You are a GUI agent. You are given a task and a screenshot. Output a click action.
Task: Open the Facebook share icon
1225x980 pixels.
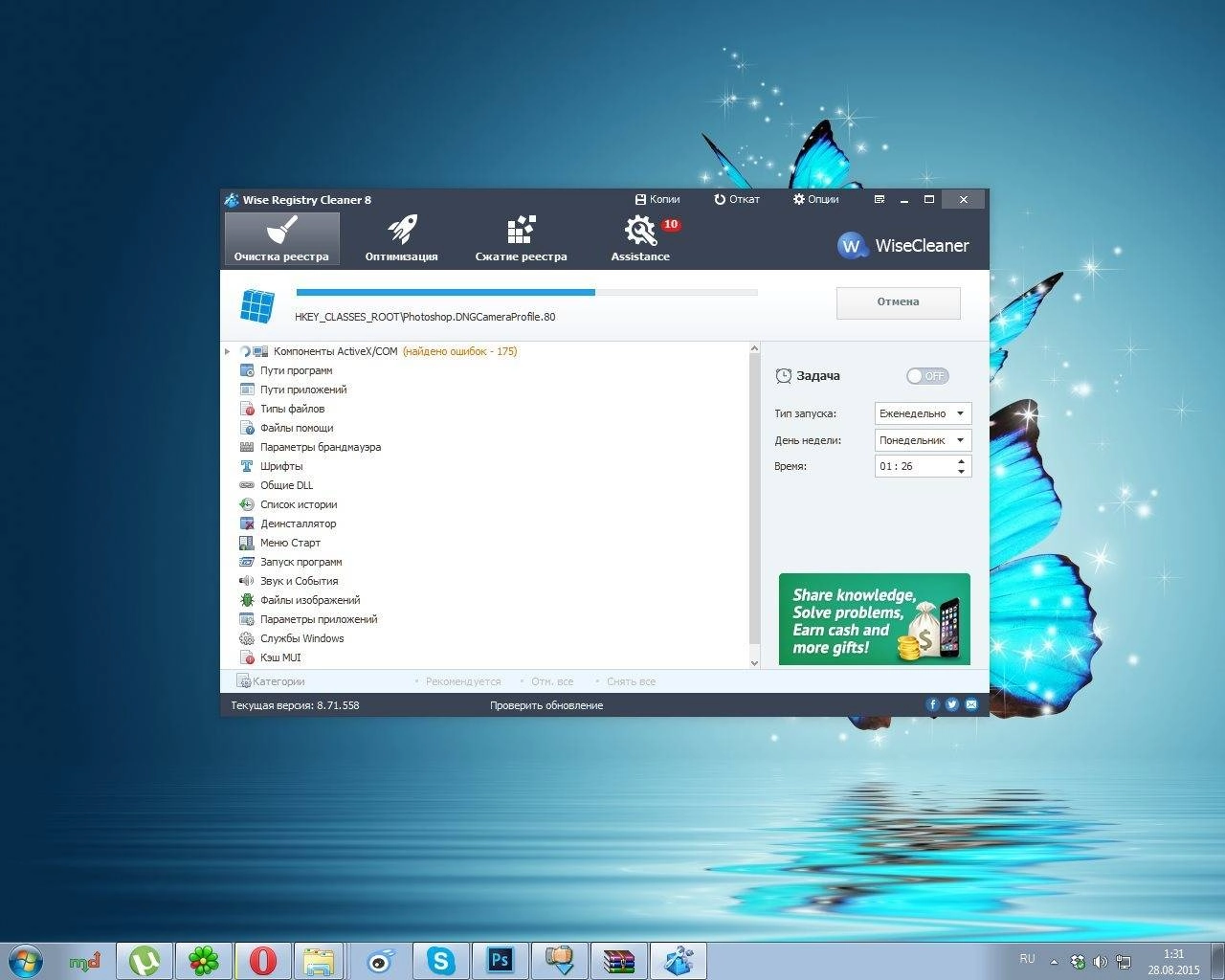(933, 704)
